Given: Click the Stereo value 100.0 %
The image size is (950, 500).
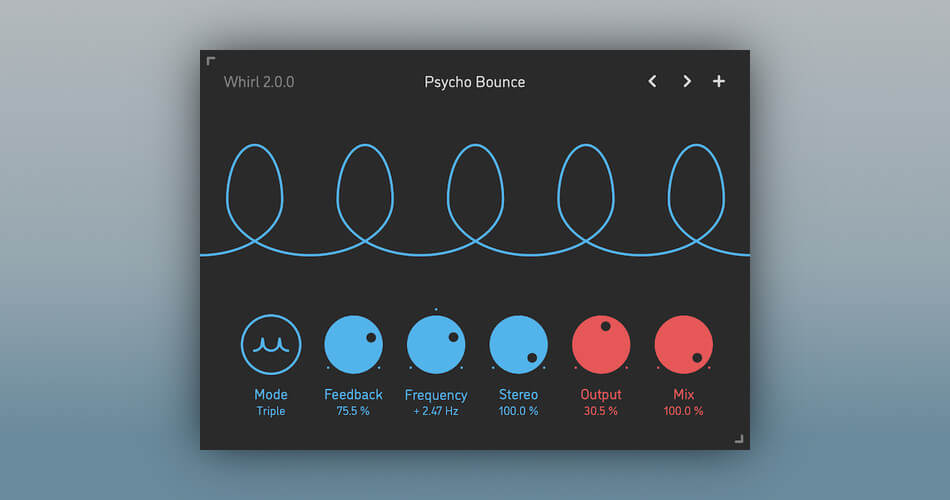Looking at the screenshot, I should pyautogui.click(x=518, y=411).
